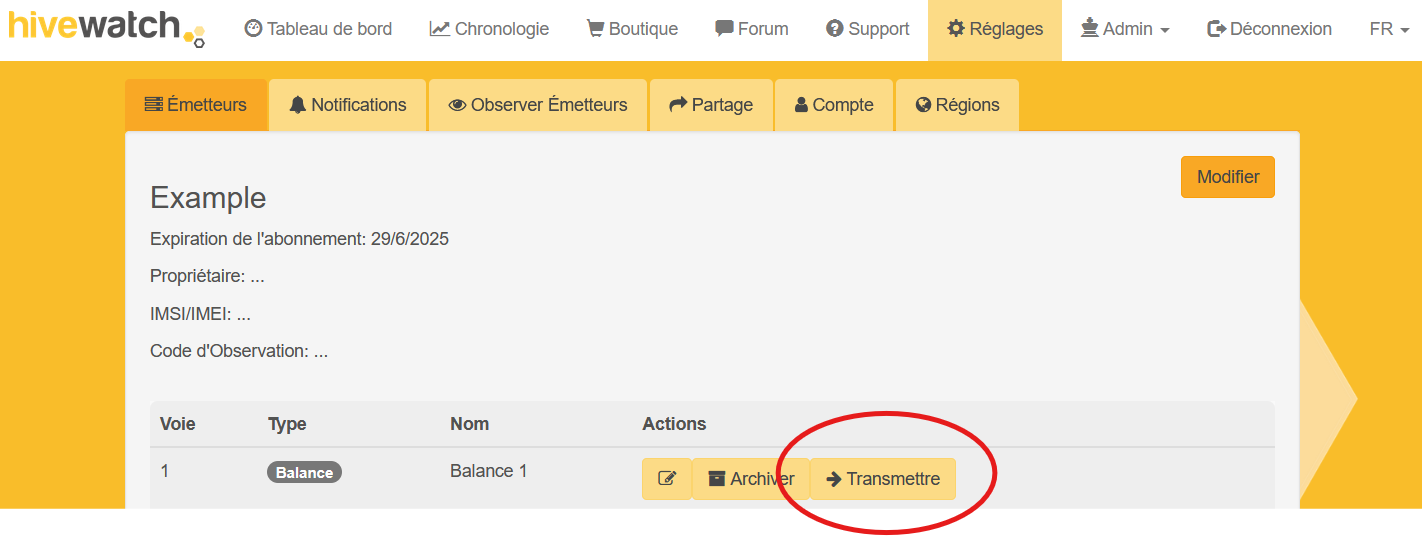Open the Régions globe tab
The height and width of the screenshot is (536, 1422).
[x=957, y=105]
